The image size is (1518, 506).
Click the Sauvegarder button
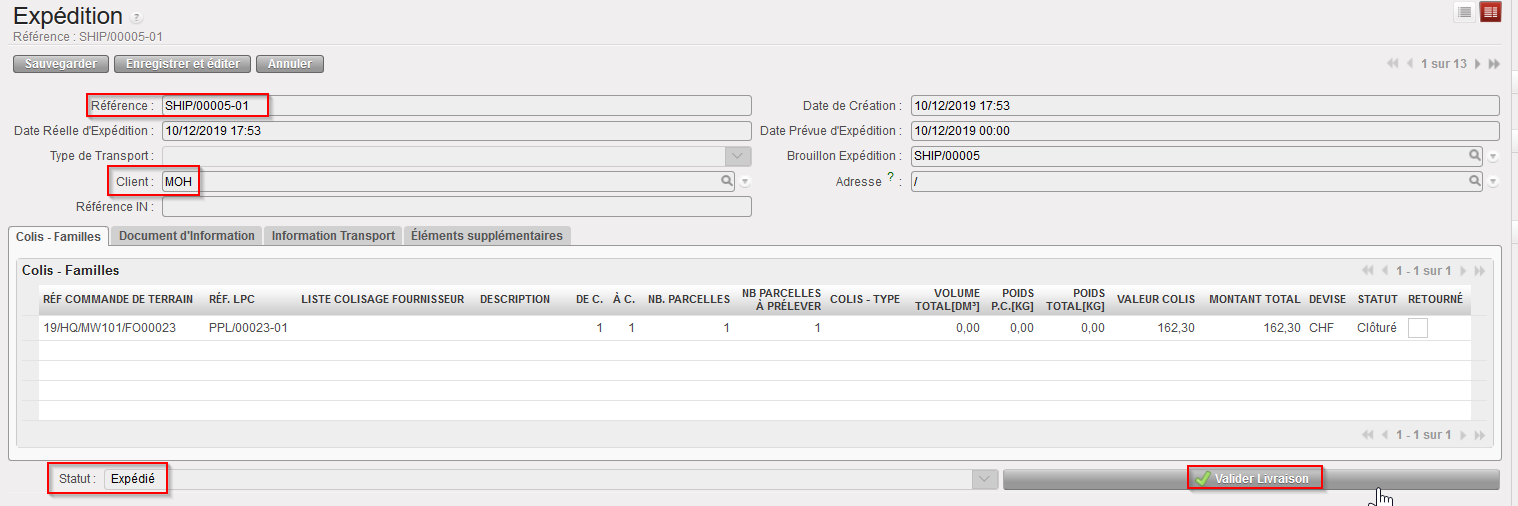click(x=61, y=64)
